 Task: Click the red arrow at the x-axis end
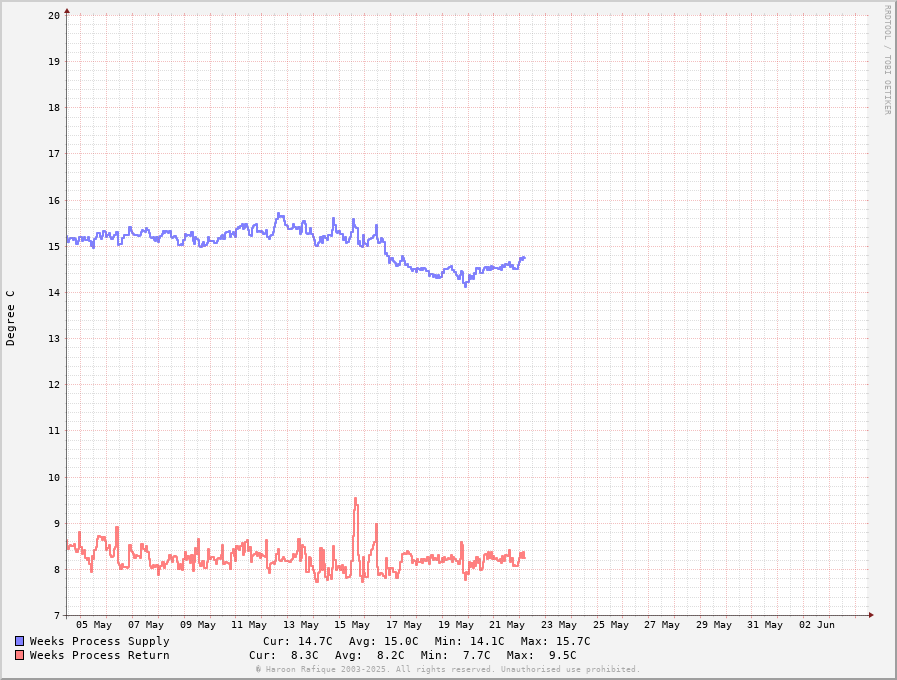click(x=870, y=615)
